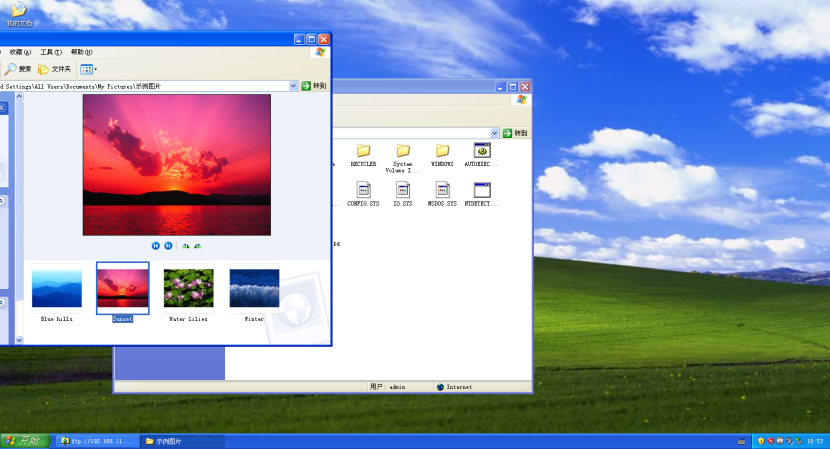Viewport: 830px width, 449px height.
Task: Click the red shield security tray icon
Action: pos(770,441)
